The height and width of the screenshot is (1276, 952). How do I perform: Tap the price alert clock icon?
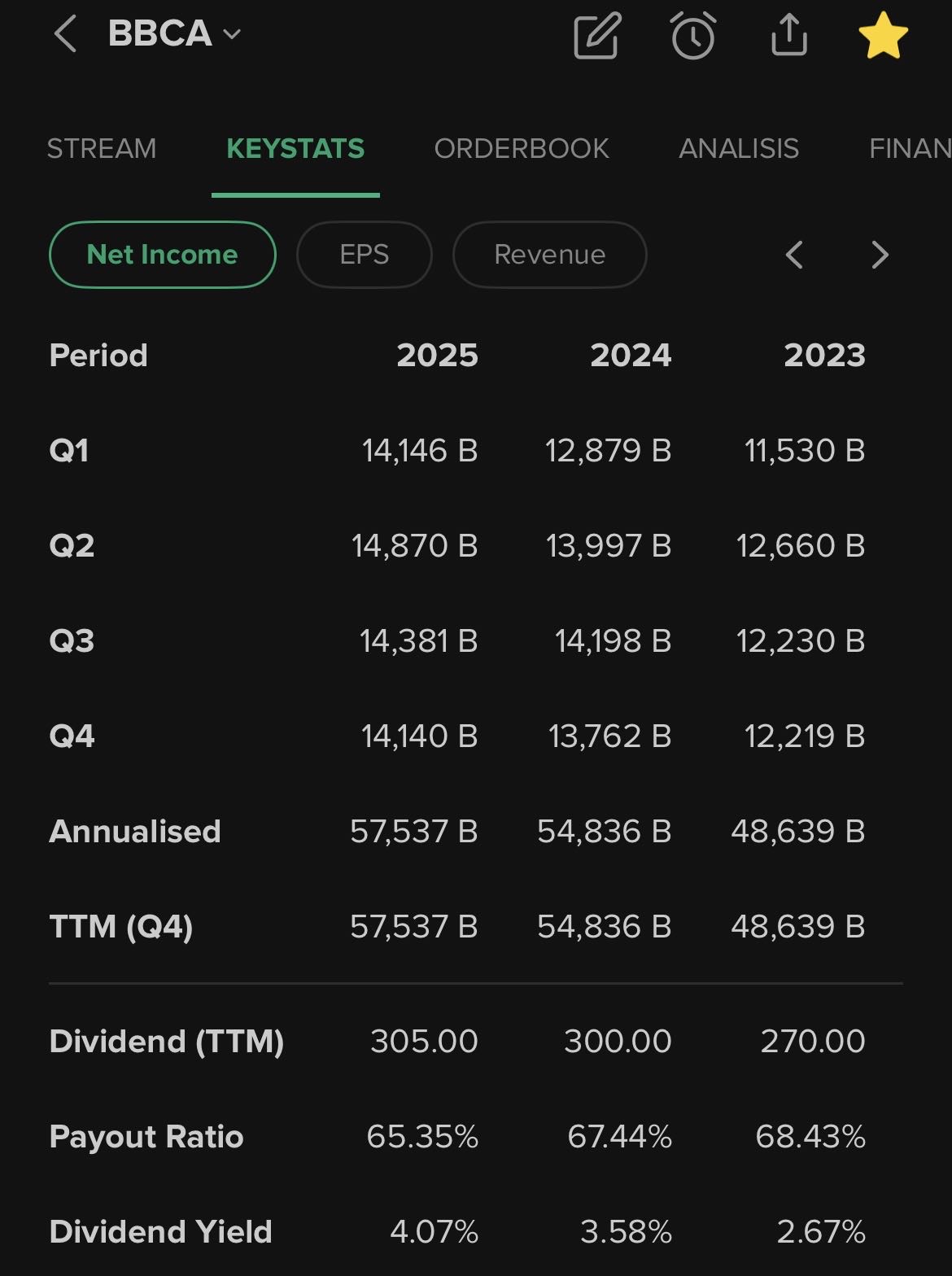pyautogui.click(x=692, y=36)
